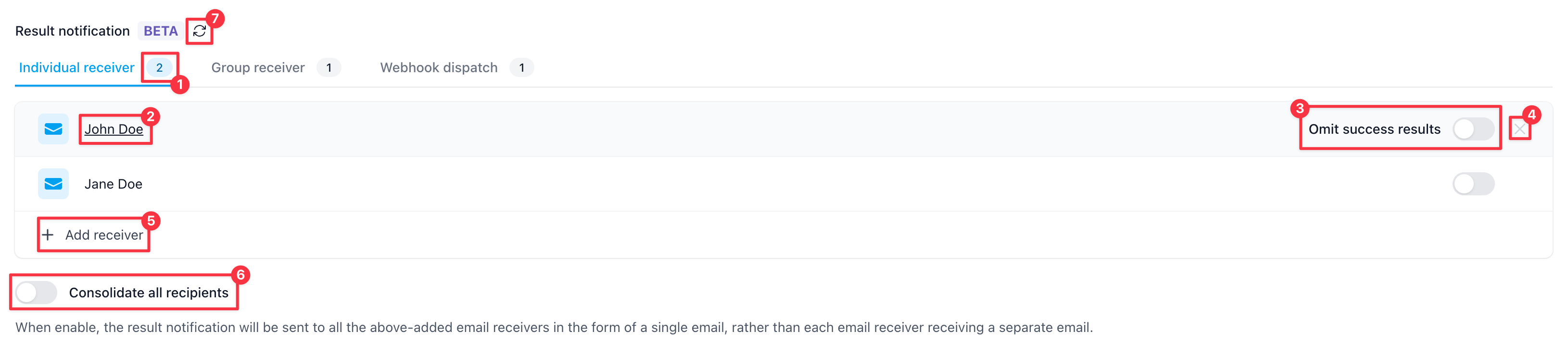Click the plus icon for Add receiver

click(48, 235)
